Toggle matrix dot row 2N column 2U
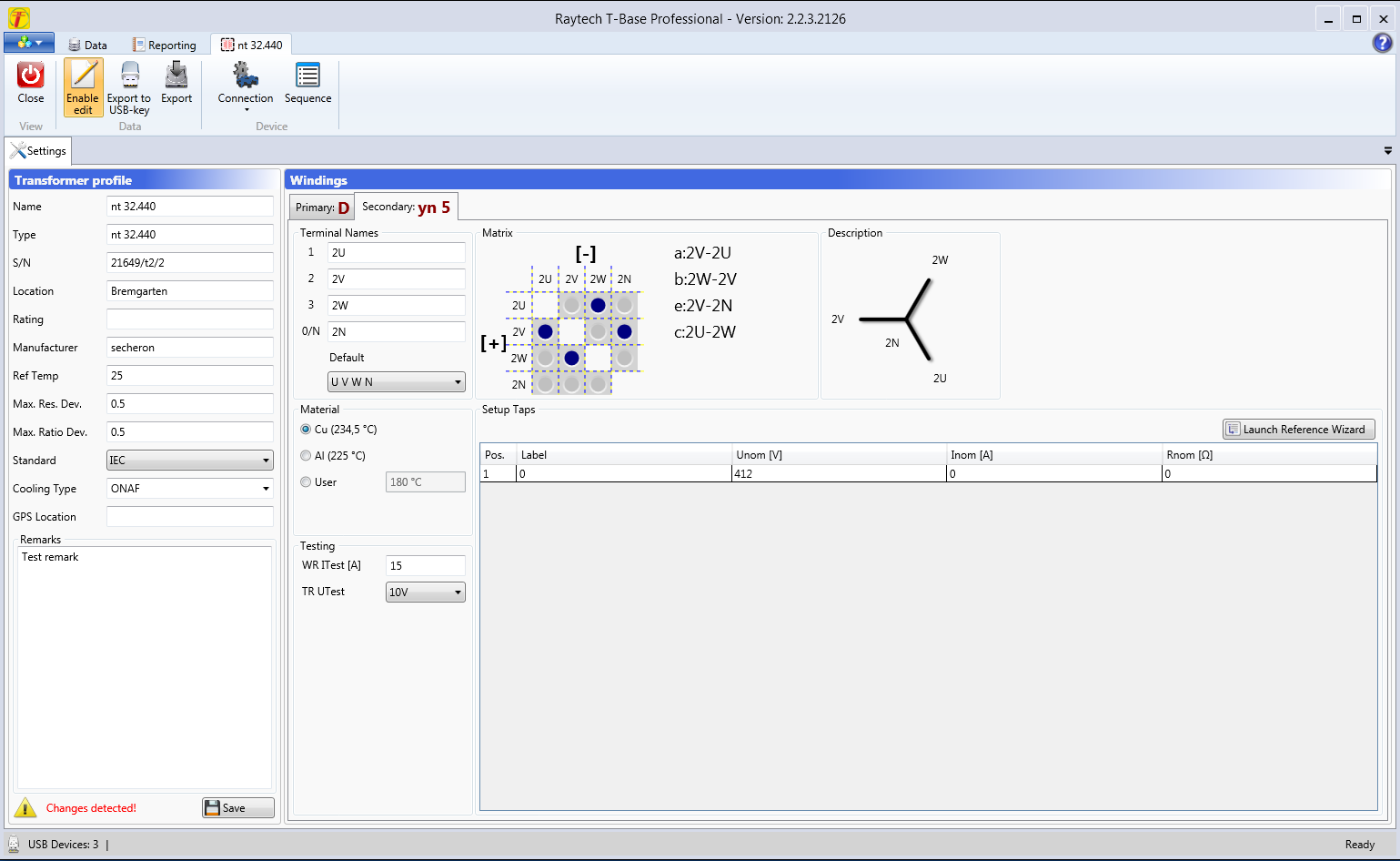 click(545, 384)
